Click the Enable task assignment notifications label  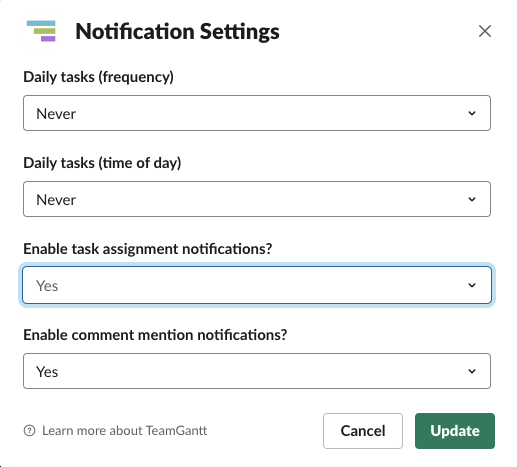148,249
